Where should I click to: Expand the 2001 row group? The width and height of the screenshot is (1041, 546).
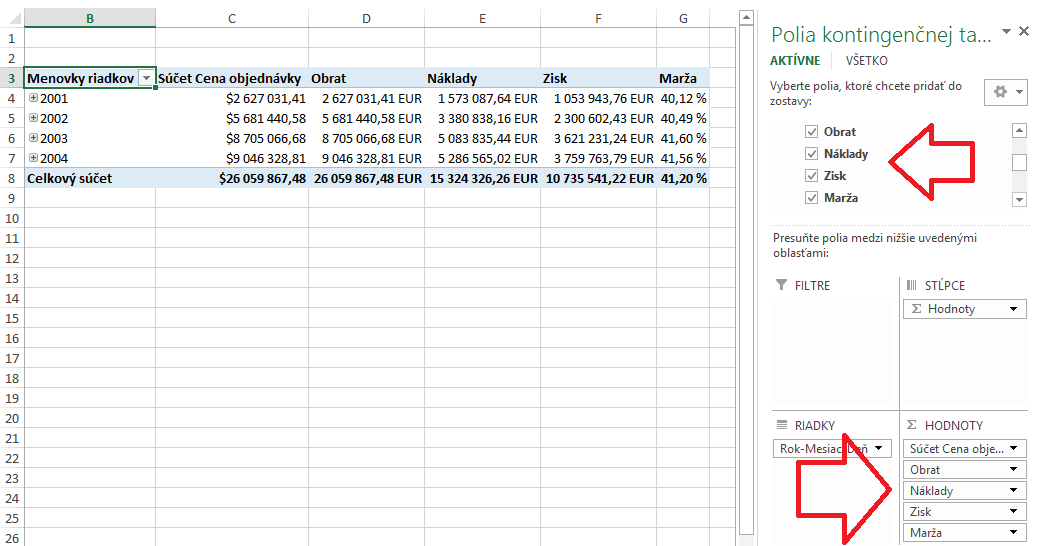(33, 98)
